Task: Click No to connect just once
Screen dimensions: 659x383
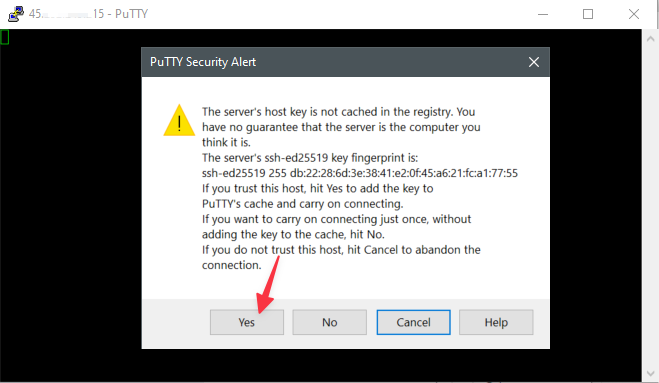Action: click(x=330, y=322)
